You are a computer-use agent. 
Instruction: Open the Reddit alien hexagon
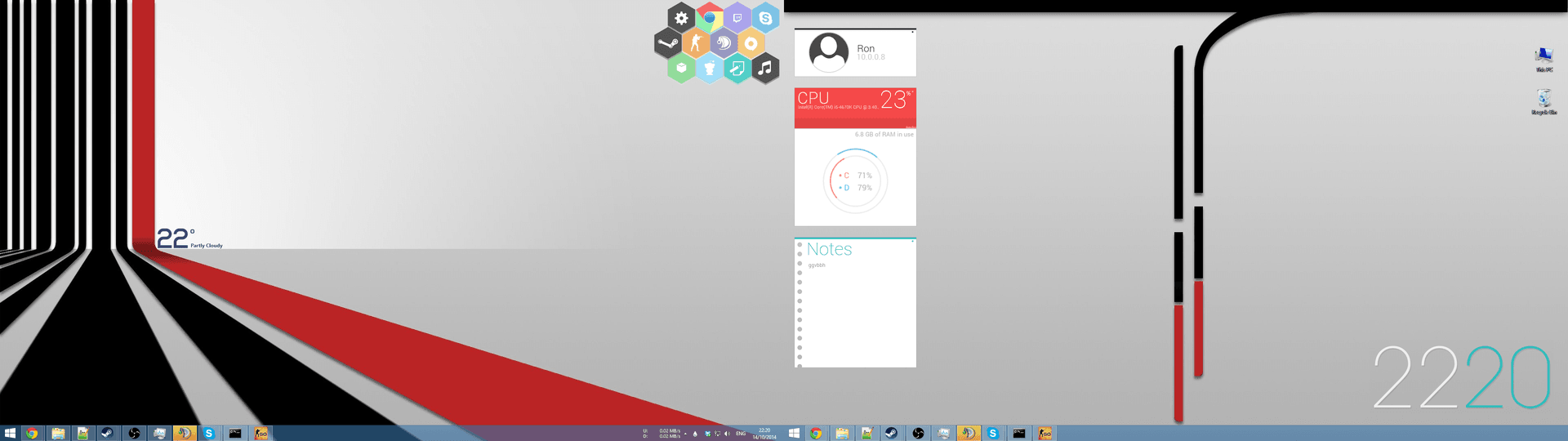coord(710,69)
